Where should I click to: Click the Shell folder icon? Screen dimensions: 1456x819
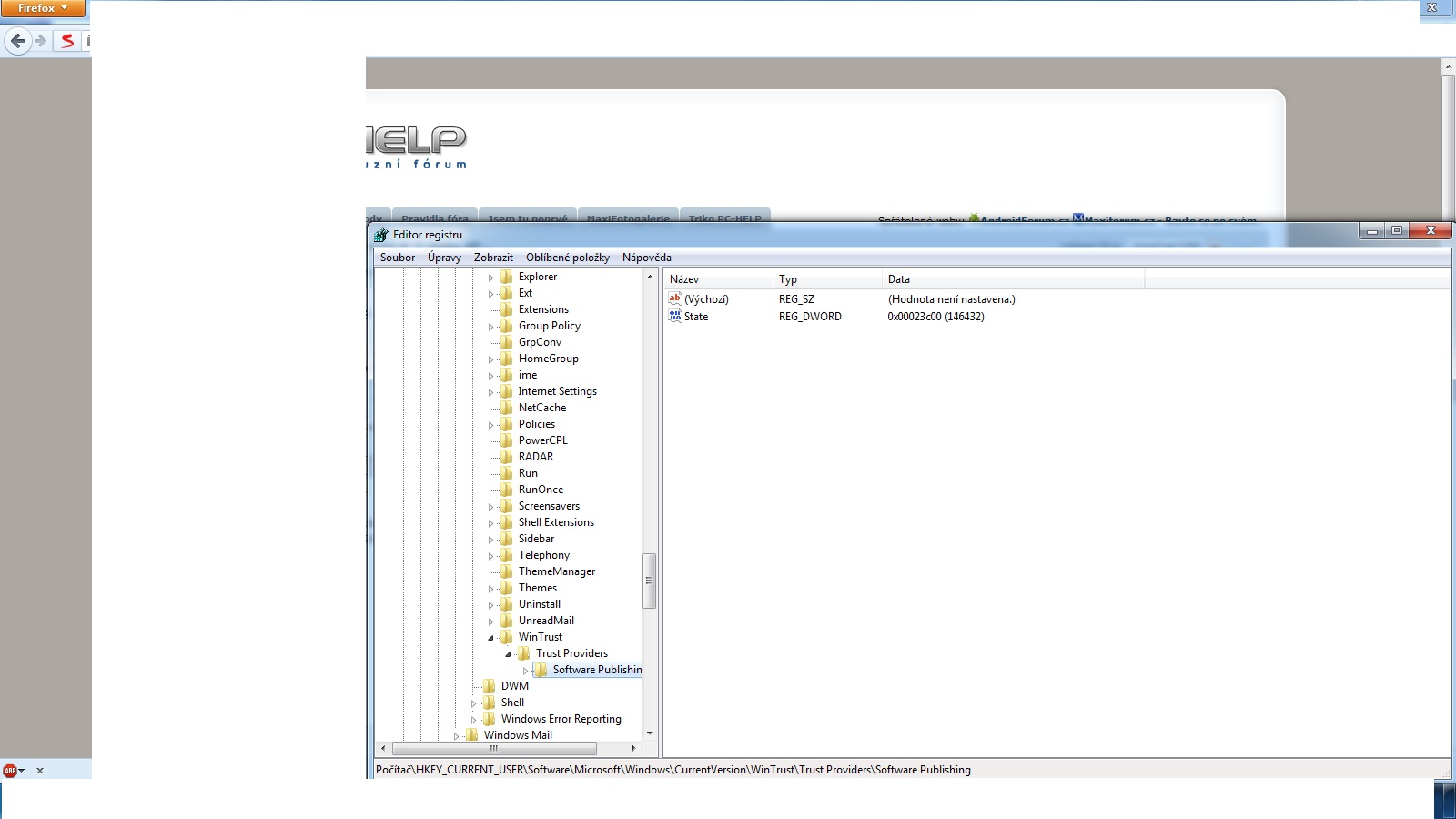[490, 703]
